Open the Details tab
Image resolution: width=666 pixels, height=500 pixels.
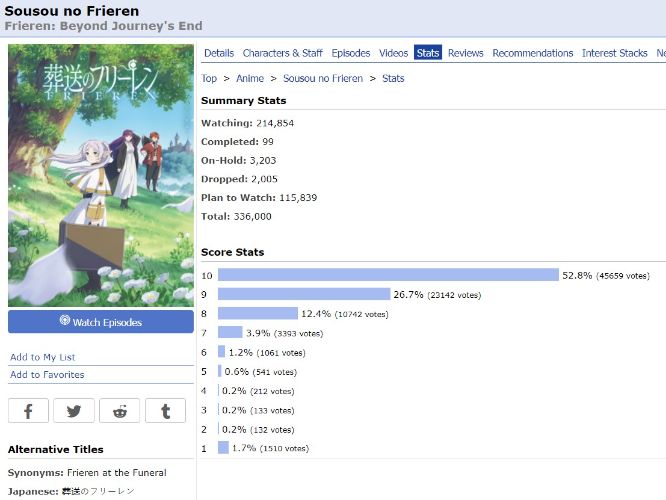click(x=219, y=53)
